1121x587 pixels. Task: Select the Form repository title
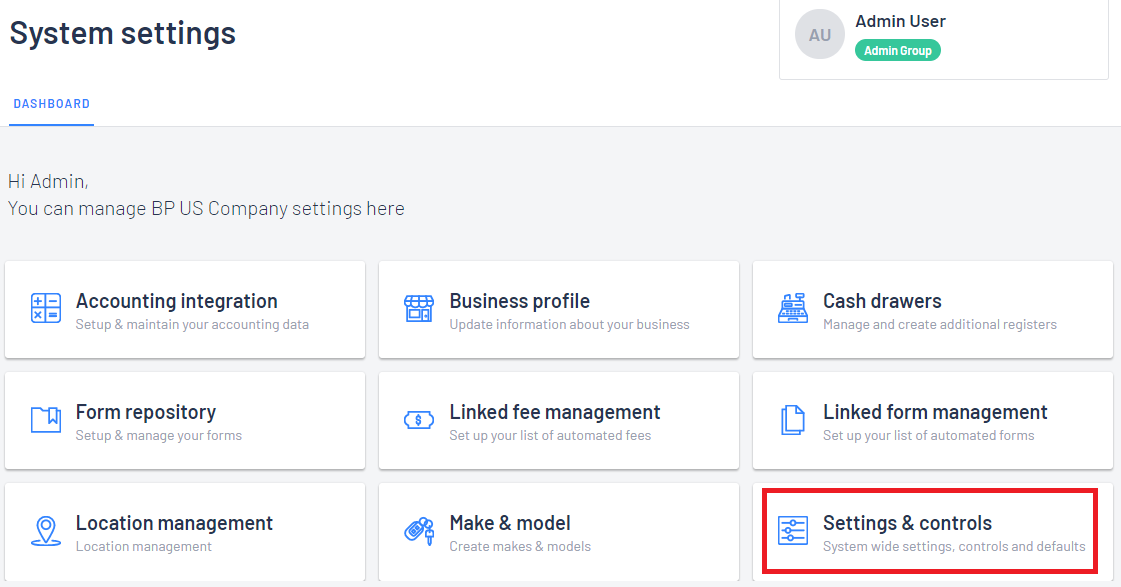click(x=146, y=413)
